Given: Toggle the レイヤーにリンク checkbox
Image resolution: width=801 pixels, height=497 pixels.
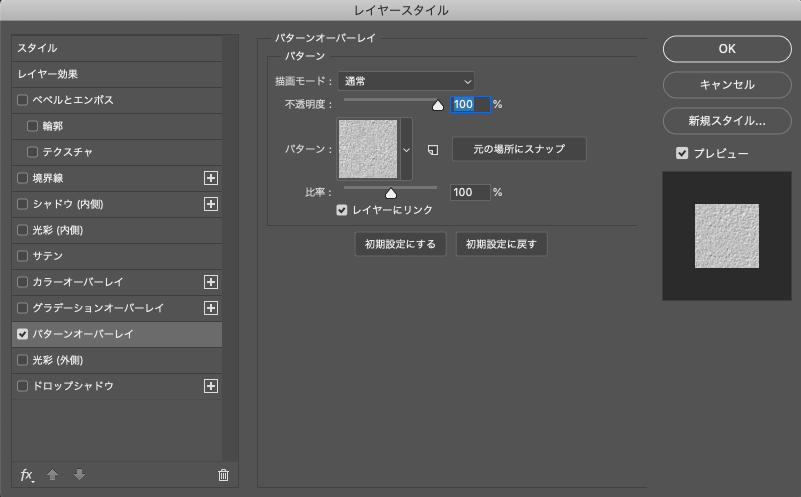Looking at the screenshot, I should (342, 210).
